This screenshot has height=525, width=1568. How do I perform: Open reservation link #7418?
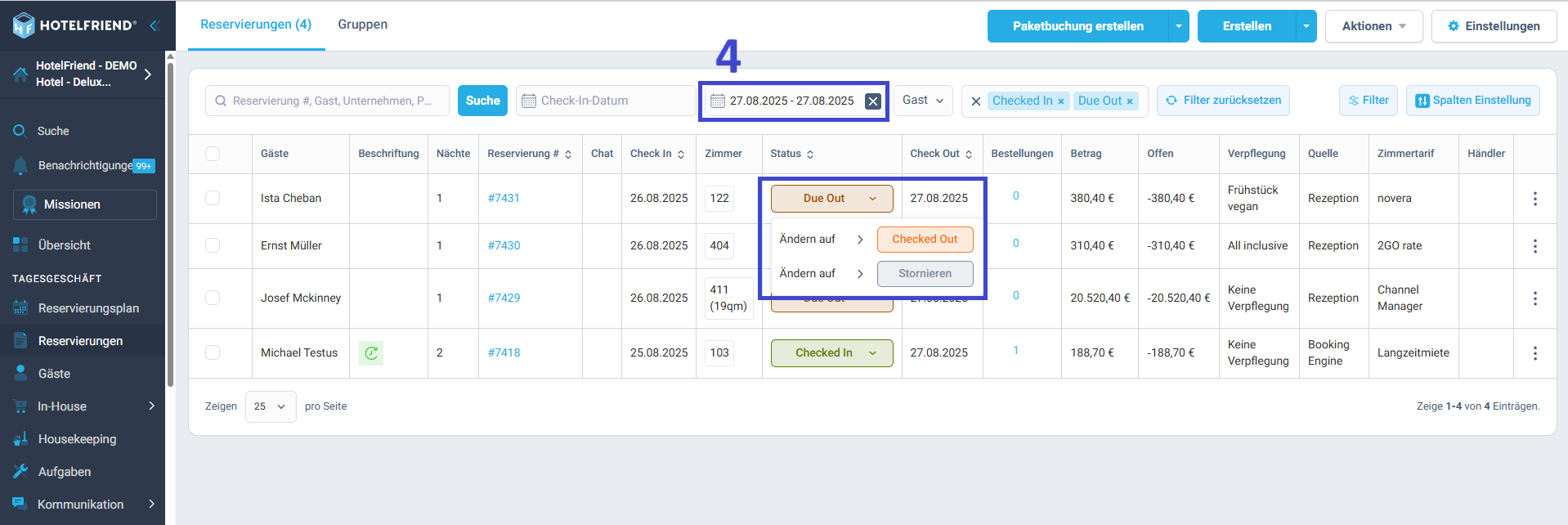[x=504, y=352]
